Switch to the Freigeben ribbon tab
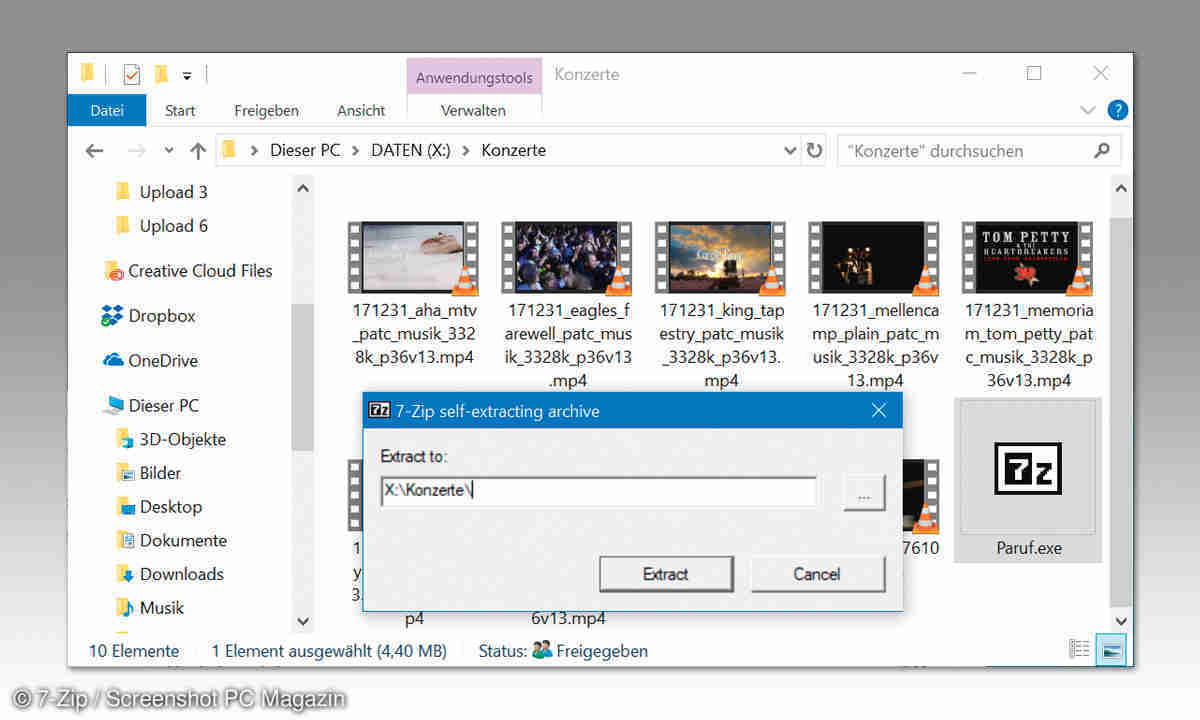This screenshot has width=1200, height=720. pyautogui.click(x=266, y=111)
